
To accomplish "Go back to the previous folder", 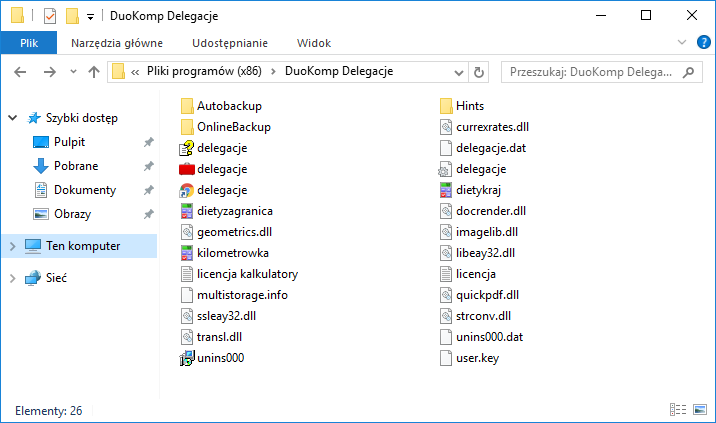I will [20, 72].
